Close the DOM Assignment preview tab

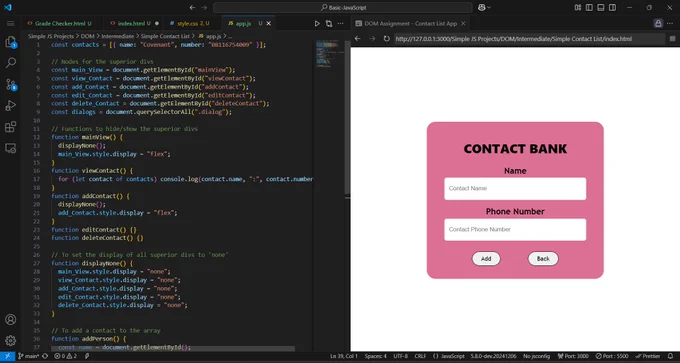click(463, 23)
